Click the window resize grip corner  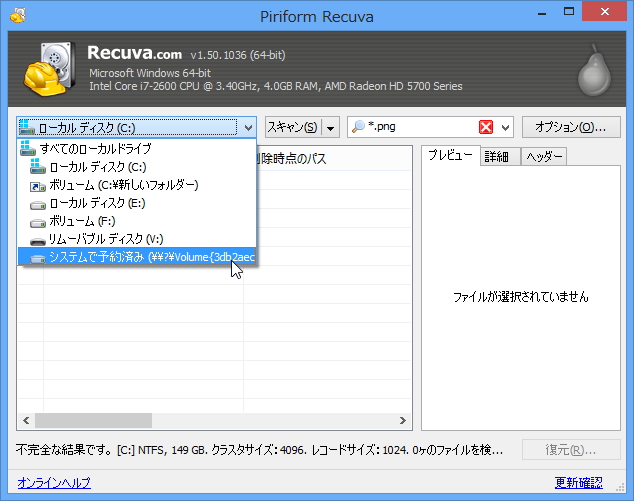(x=621, y=488)
